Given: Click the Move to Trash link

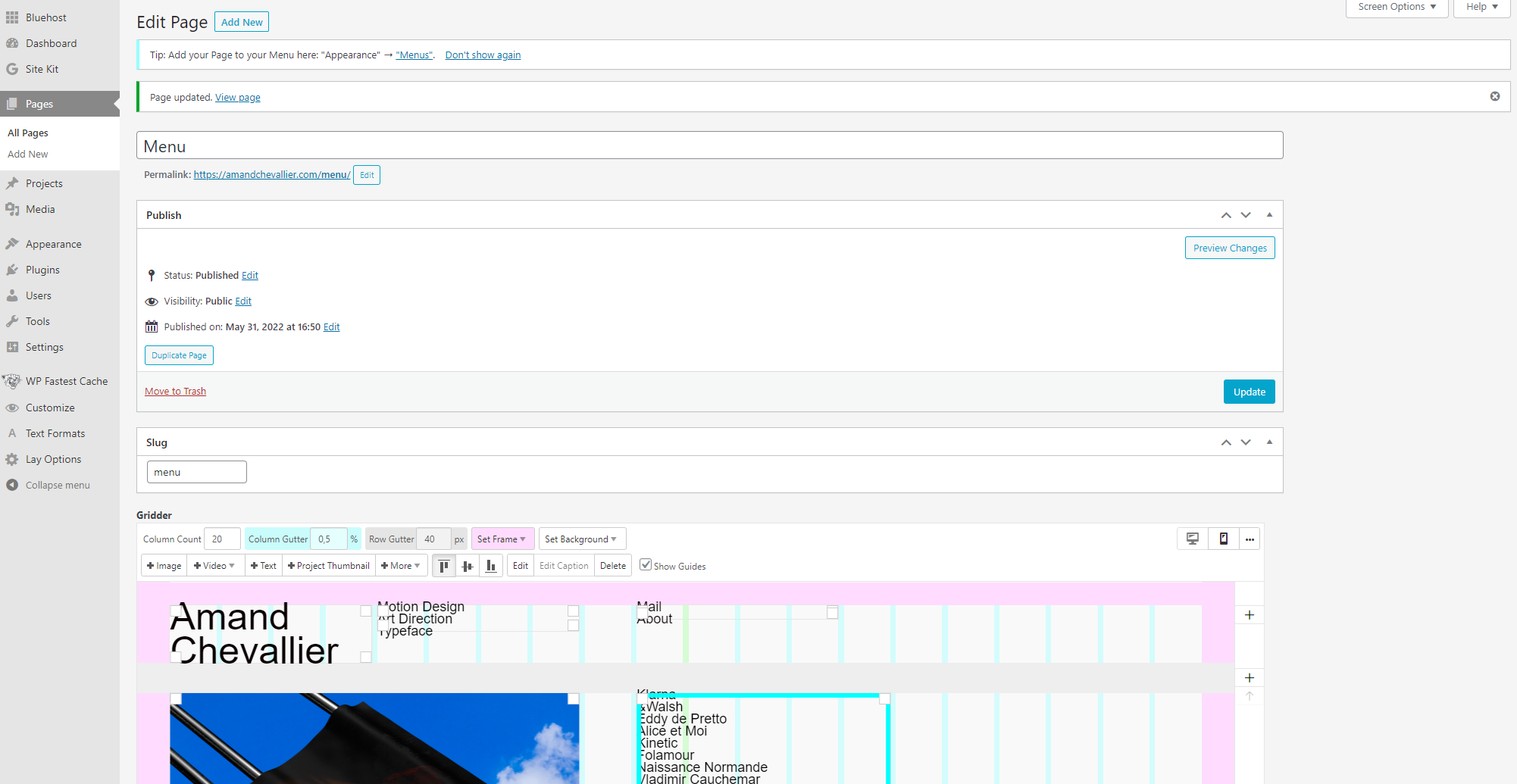Looking at the screenshot, I should tap(175, 392).
